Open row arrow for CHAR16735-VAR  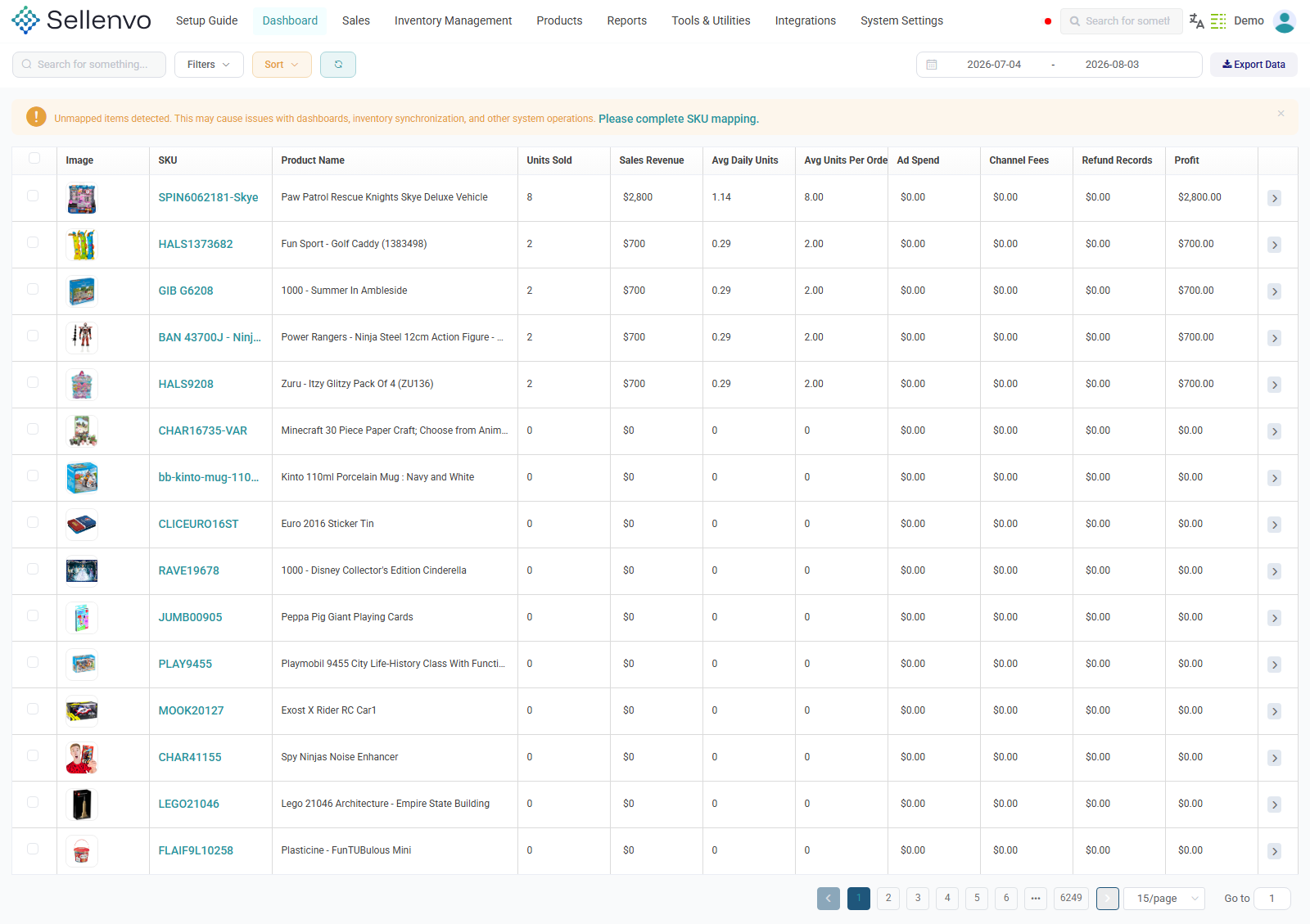click(1274, 431)
